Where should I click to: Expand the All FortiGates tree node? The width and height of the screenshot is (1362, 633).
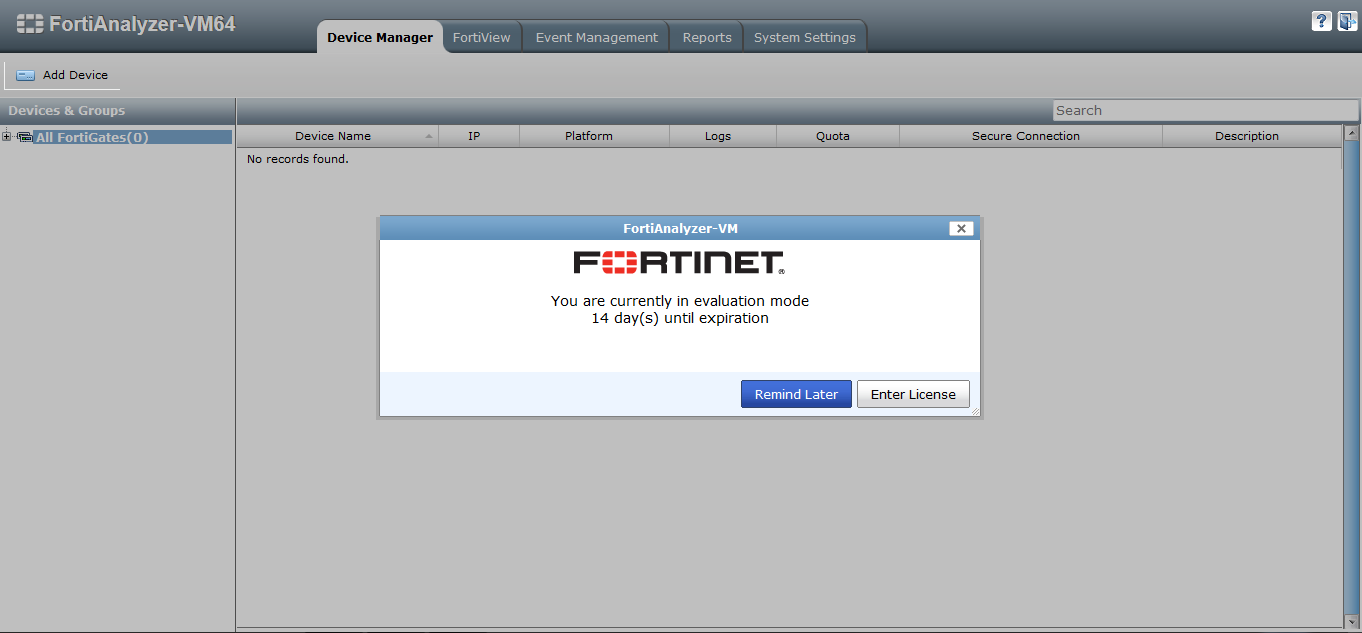(7, 137)
